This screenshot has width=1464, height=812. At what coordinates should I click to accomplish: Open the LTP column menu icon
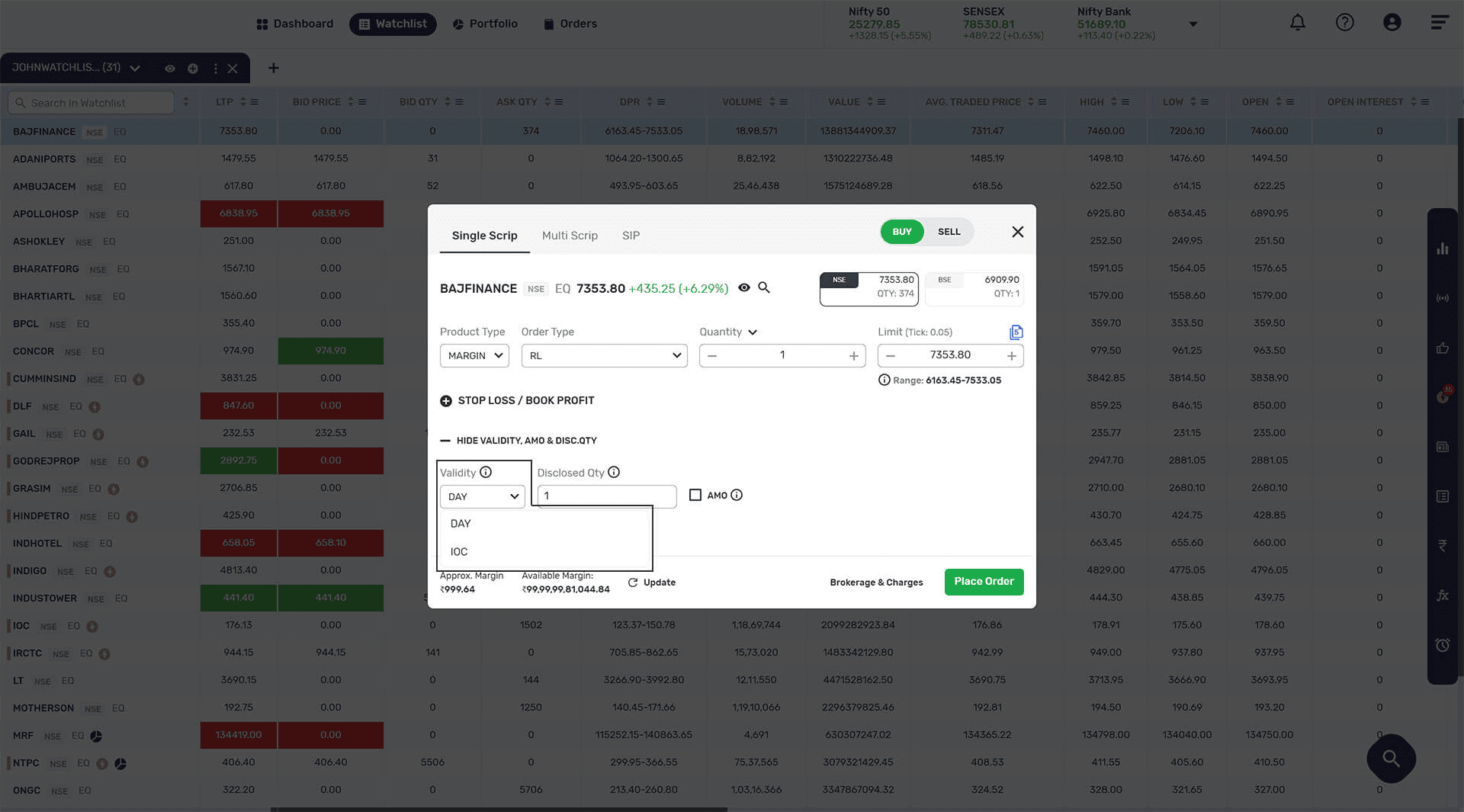[255, 102]
